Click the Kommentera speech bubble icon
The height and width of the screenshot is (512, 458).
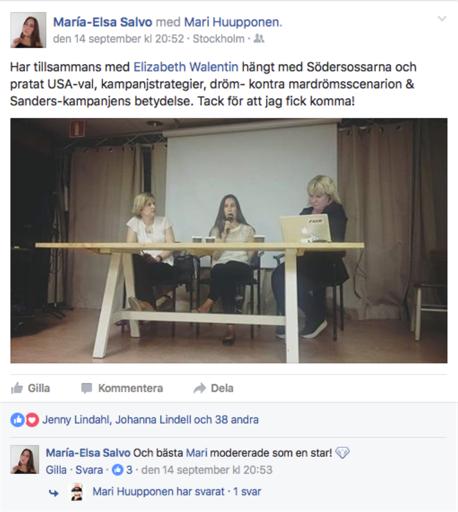[87, 388]
